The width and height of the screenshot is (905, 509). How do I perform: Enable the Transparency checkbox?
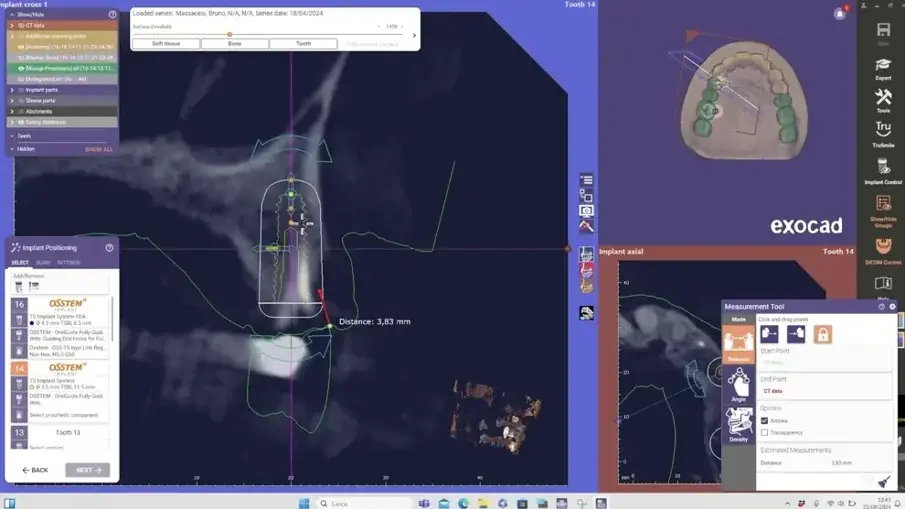pos(765,433)
